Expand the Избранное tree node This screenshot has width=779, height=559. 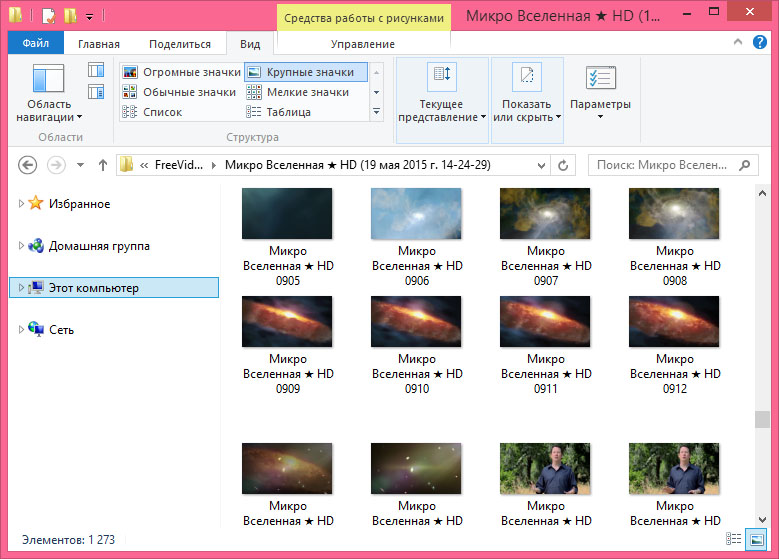point(22,204)
